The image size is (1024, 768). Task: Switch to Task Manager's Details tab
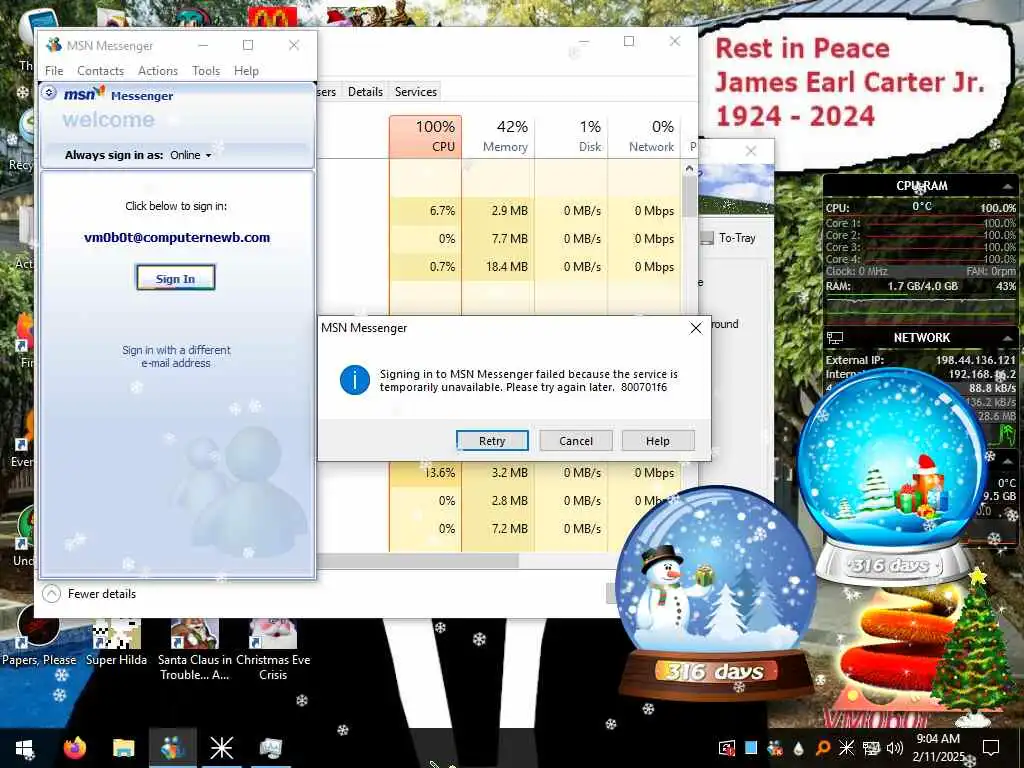click(365, 91)
